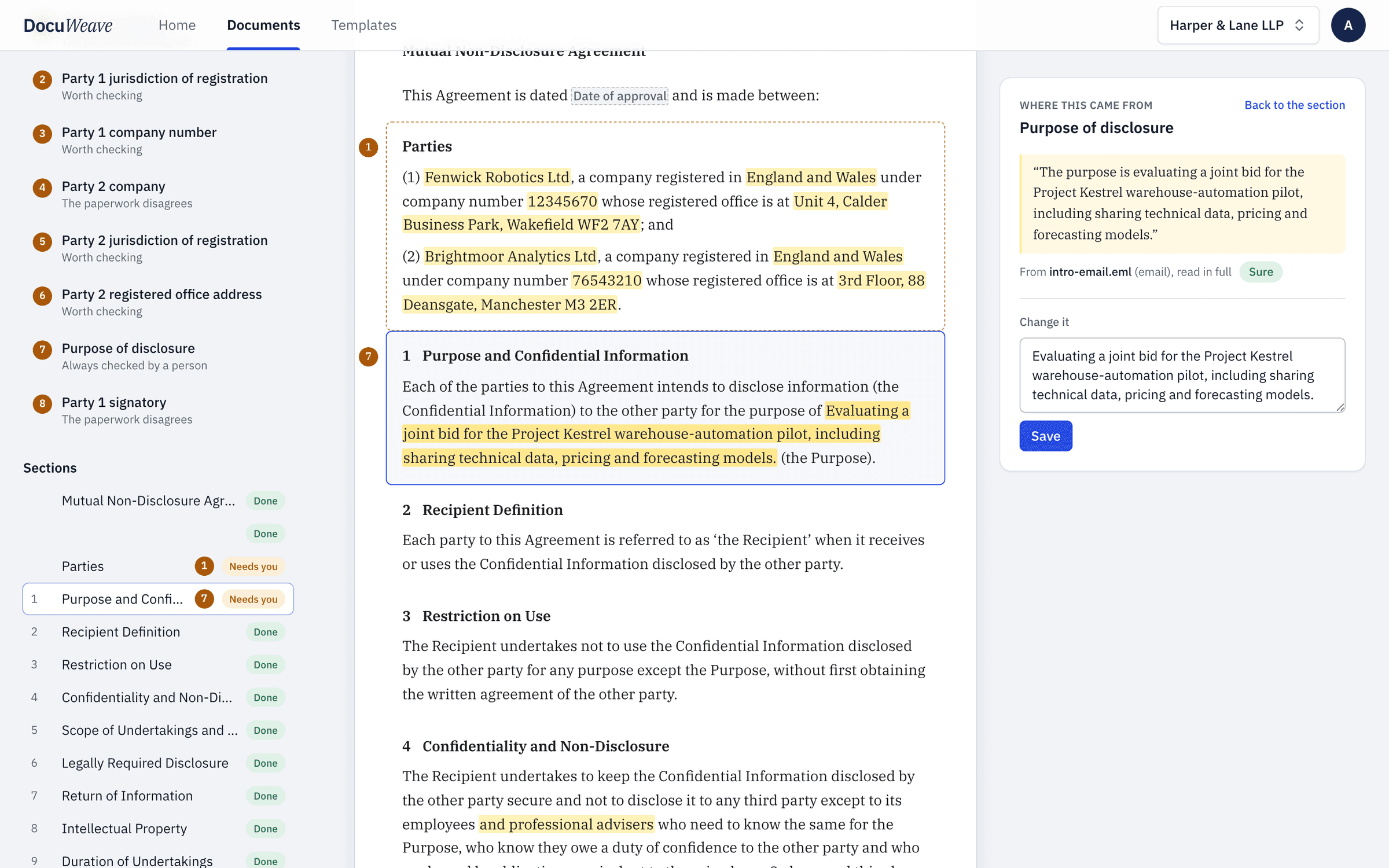Open the Confidentiality and Non-Di... section

(157, 697)
